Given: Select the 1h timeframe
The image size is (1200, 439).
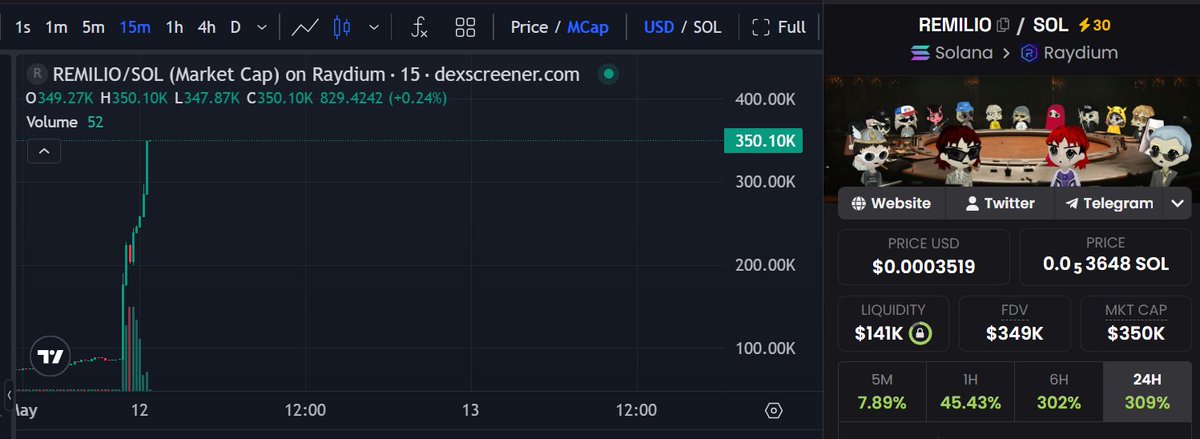Looking at the screenshot, I should pyautogui.click(x=174, y=27).
